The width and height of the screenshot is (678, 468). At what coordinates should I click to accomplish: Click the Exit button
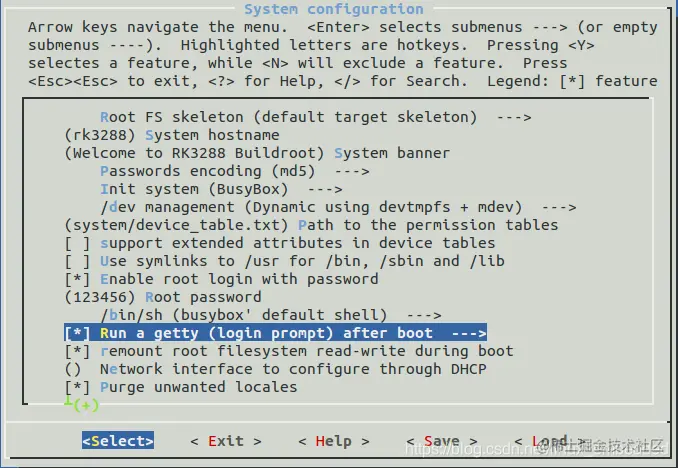(226, 441)
